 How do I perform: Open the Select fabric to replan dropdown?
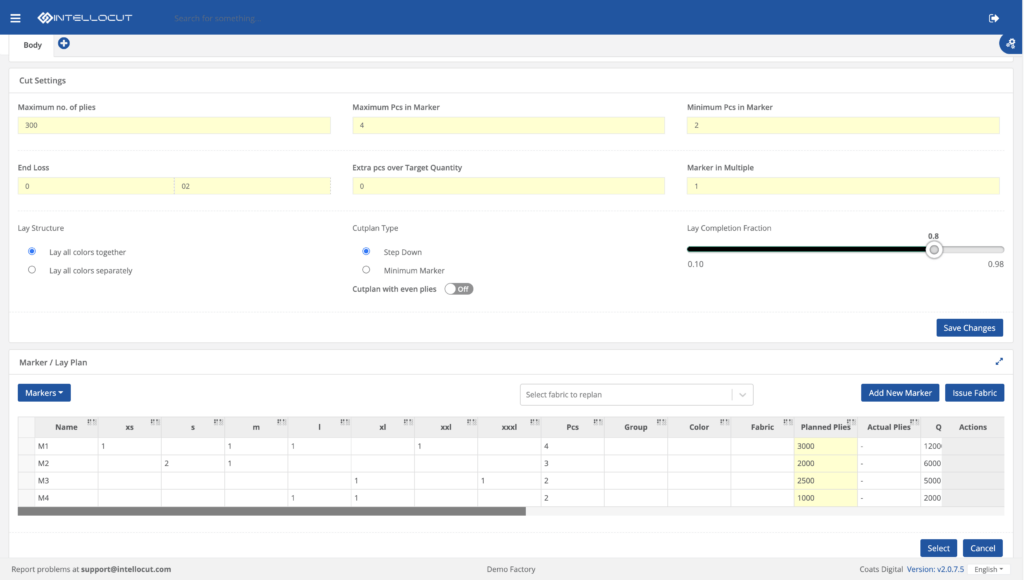click(x=636, y=394)
